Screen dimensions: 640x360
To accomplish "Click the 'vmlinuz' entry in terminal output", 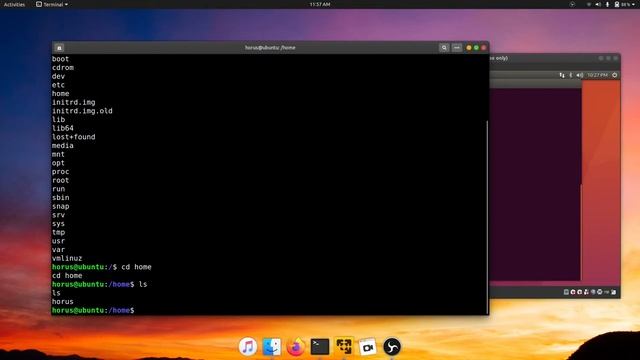I will [67, 258].
